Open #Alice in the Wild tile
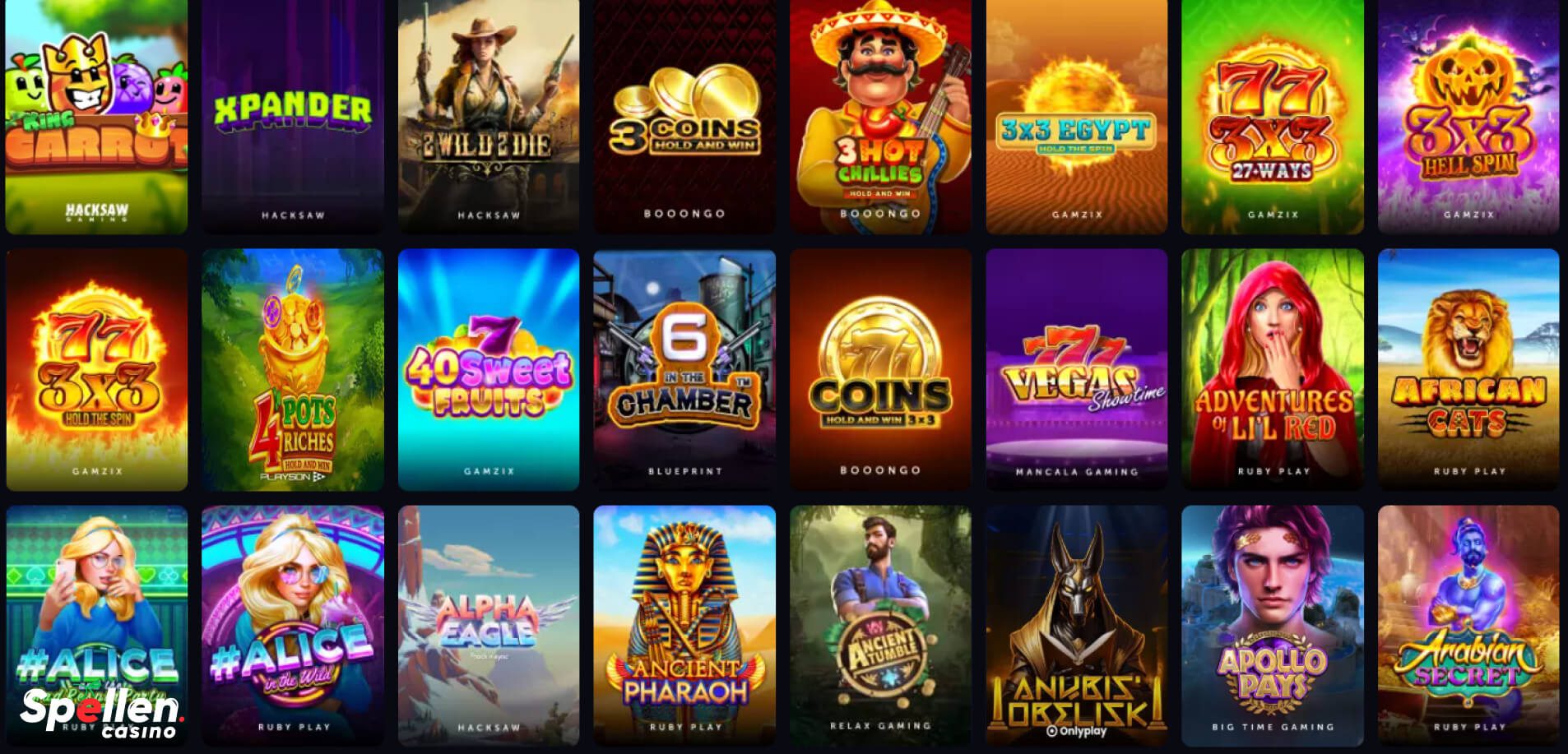The width and height of the screenshot is (1568, 754). 293,626
